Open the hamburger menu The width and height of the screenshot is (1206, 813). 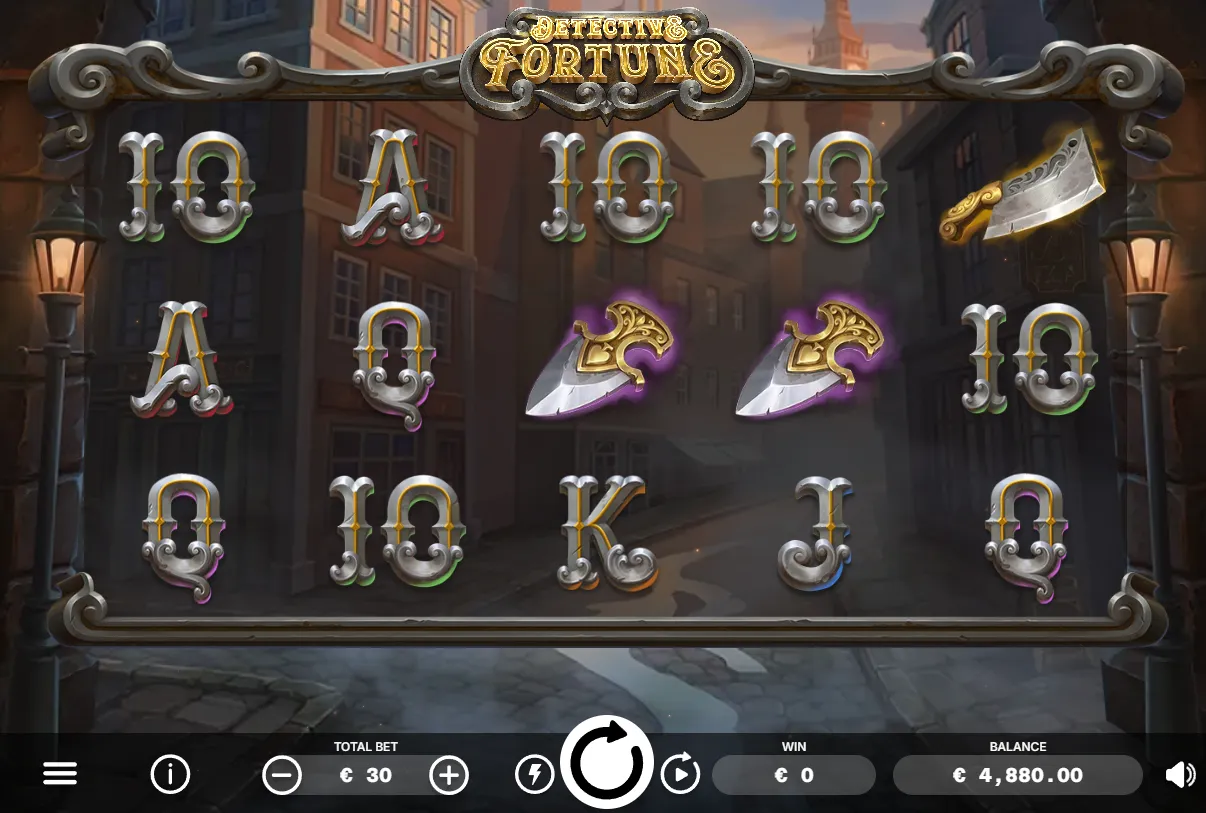coord(60,774)
